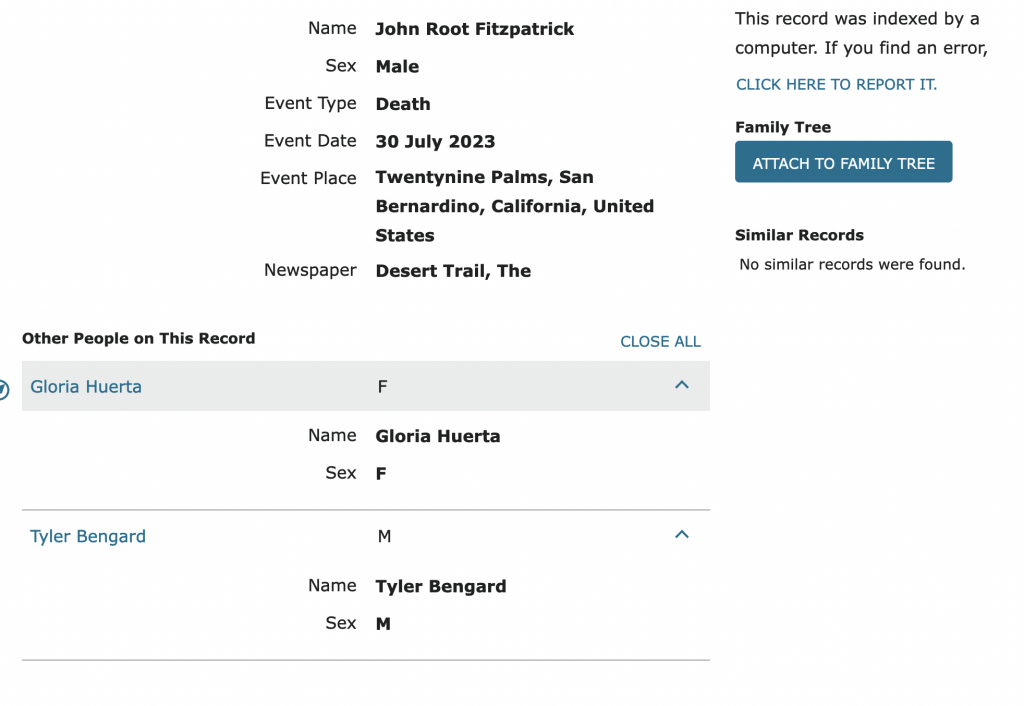Open the 'Click here to report it' link

click(836, 84)
